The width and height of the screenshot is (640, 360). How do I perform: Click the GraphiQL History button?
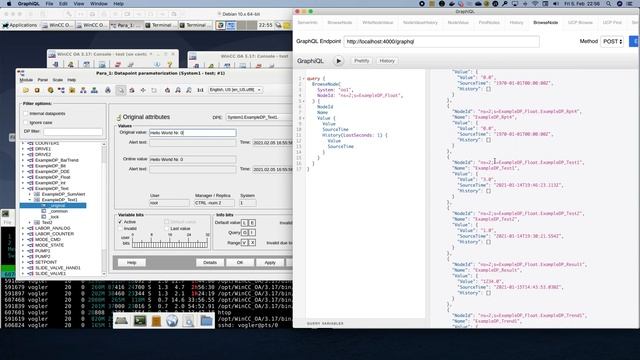[x=387, y=61]
